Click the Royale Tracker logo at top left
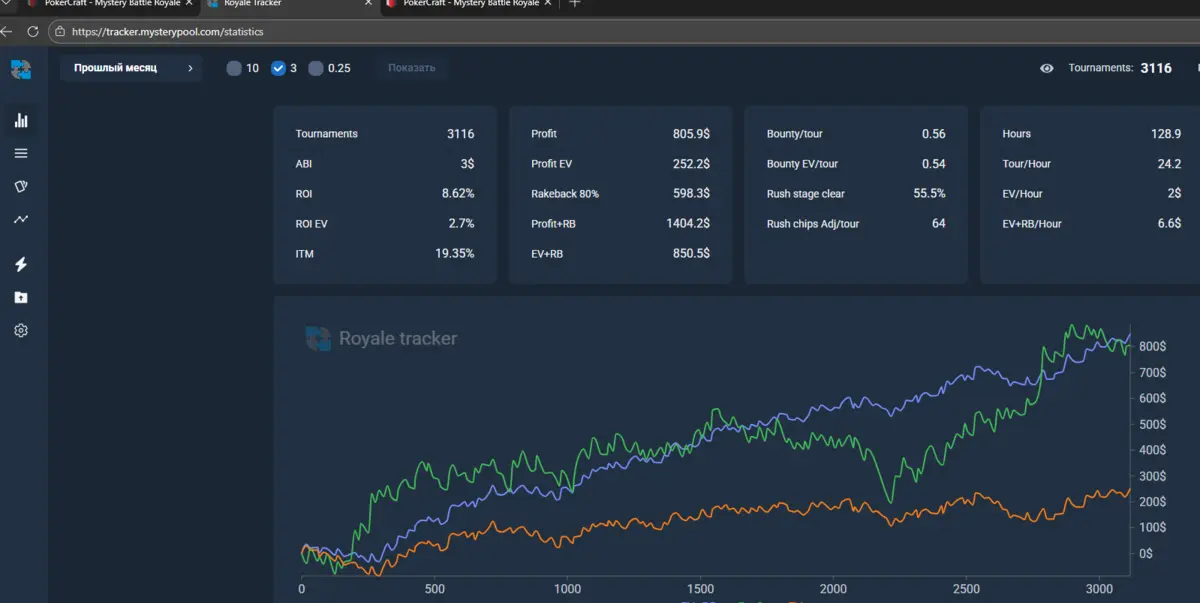Screen dimensions: 1200x603 click(x=21, y=69)
